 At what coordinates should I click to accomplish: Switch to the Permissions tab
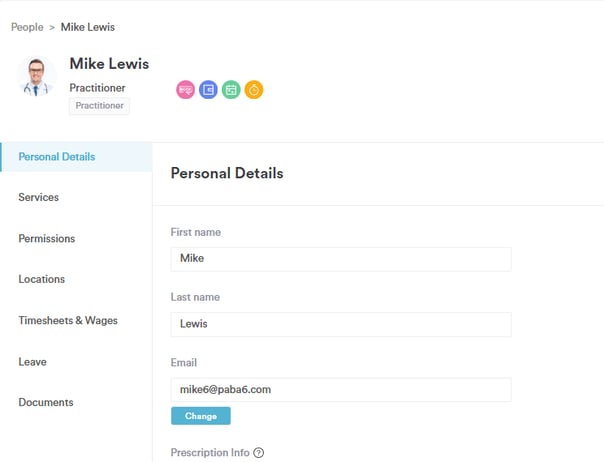click(47, 239)
